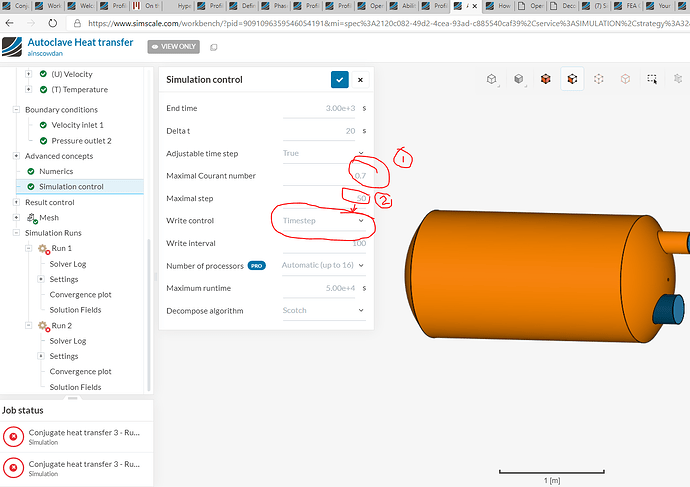Open the shaded render mode cube menu
This screenshot has height=487, width=690.
(x=519, y=79)
